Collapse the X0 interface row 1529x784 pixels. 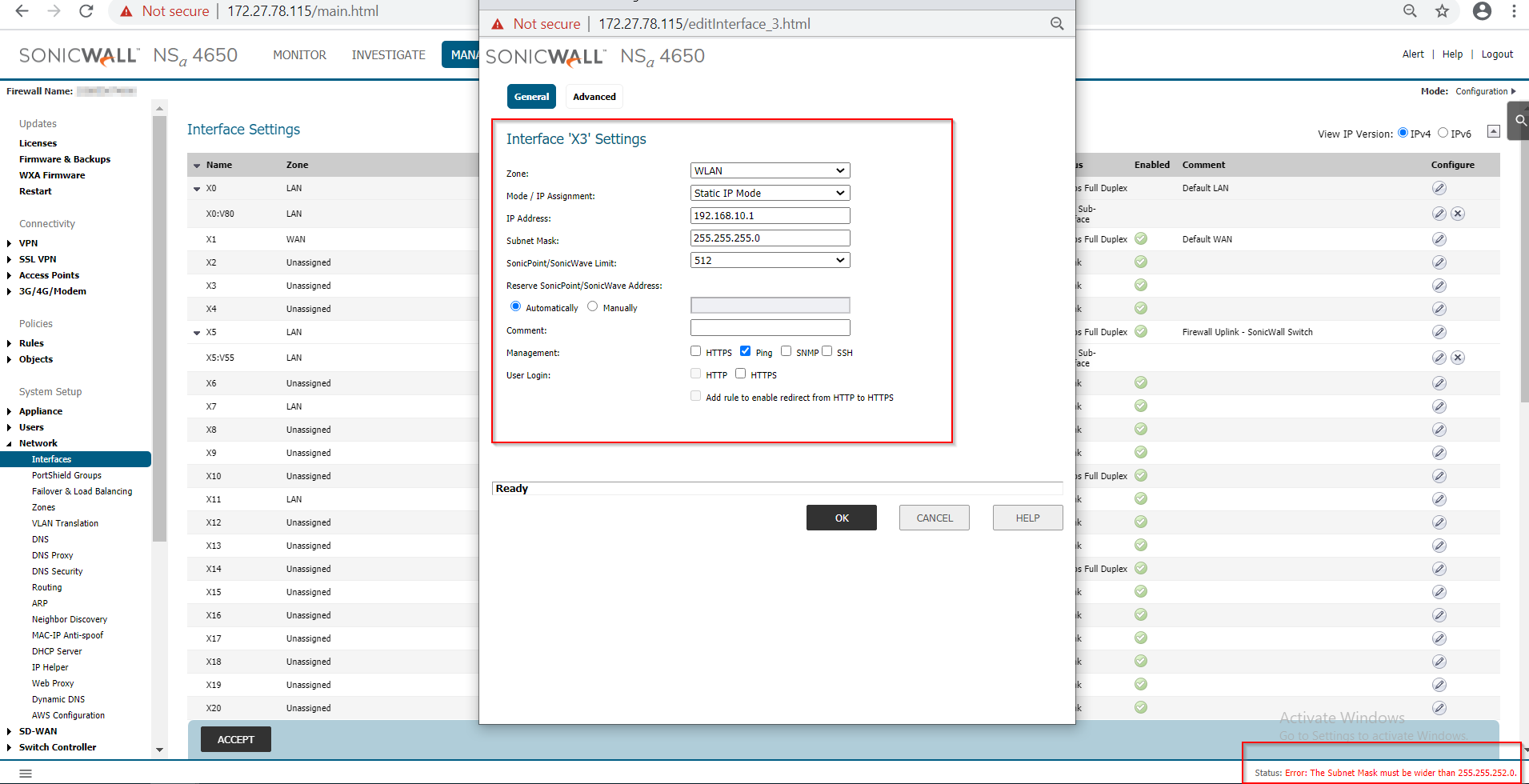pyautogui.click(x=197, y=189)
